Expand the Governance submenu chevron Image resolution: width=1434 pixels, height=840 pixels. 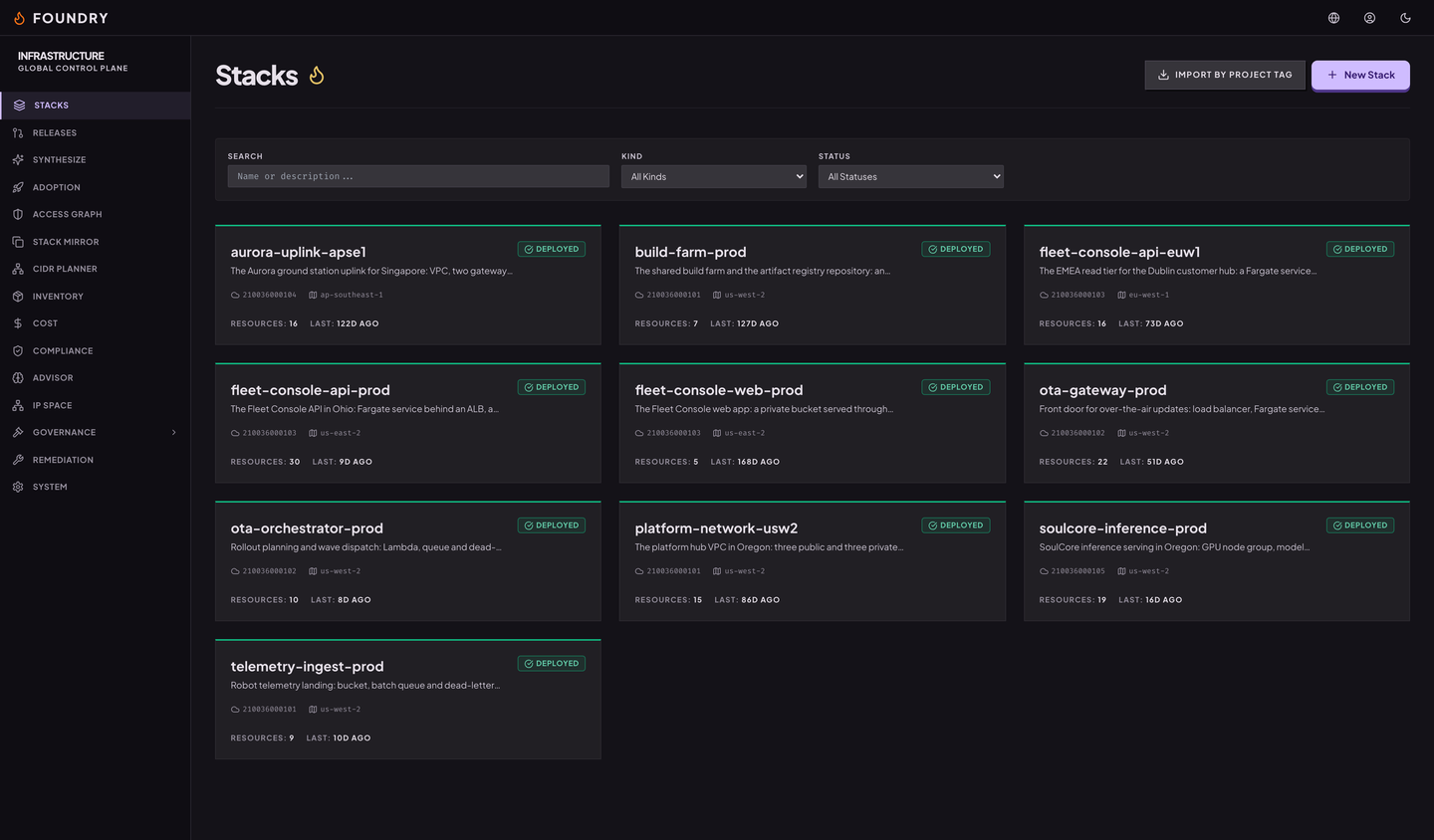click(x=174, y=432)
